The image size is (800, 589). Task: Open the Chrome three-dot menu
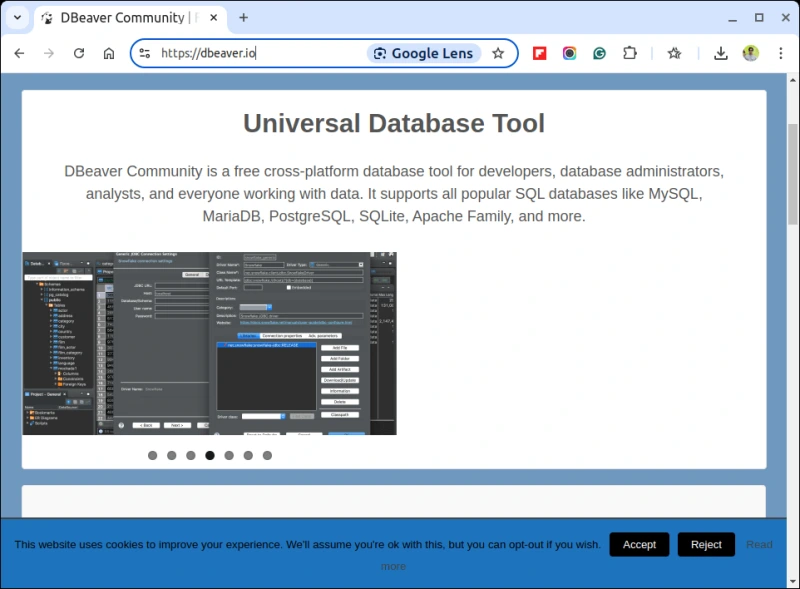(x=781, y=53)
